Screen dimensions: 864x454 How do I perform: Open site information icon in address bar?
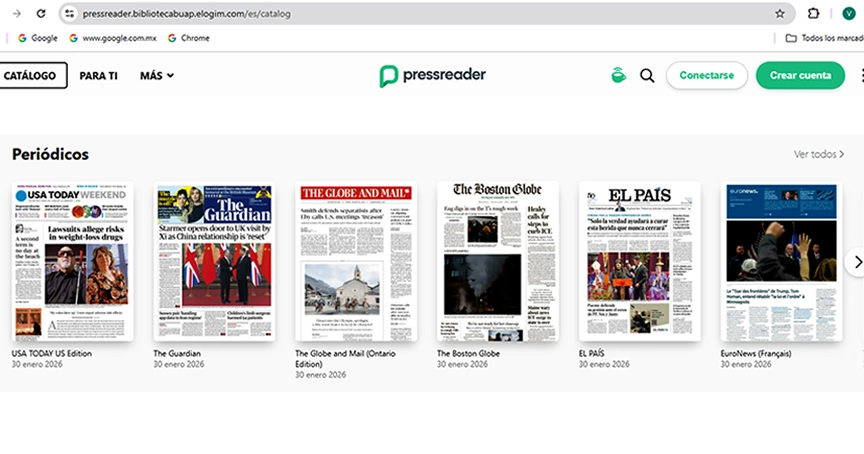(x=69, y=13)
